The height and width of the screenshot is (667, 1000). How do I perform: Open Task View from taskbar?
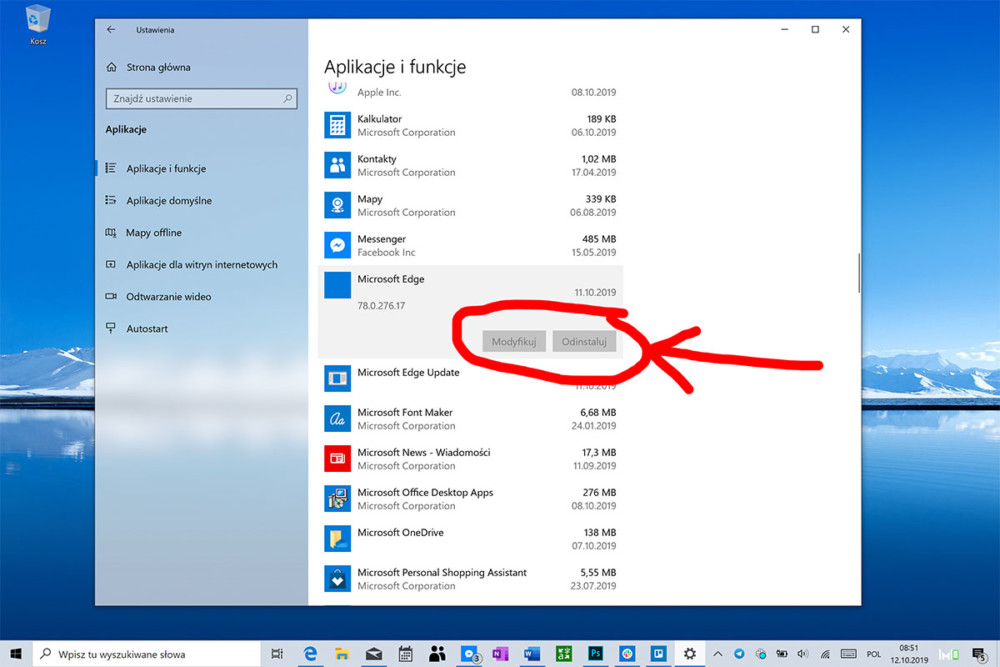point(277,654)
